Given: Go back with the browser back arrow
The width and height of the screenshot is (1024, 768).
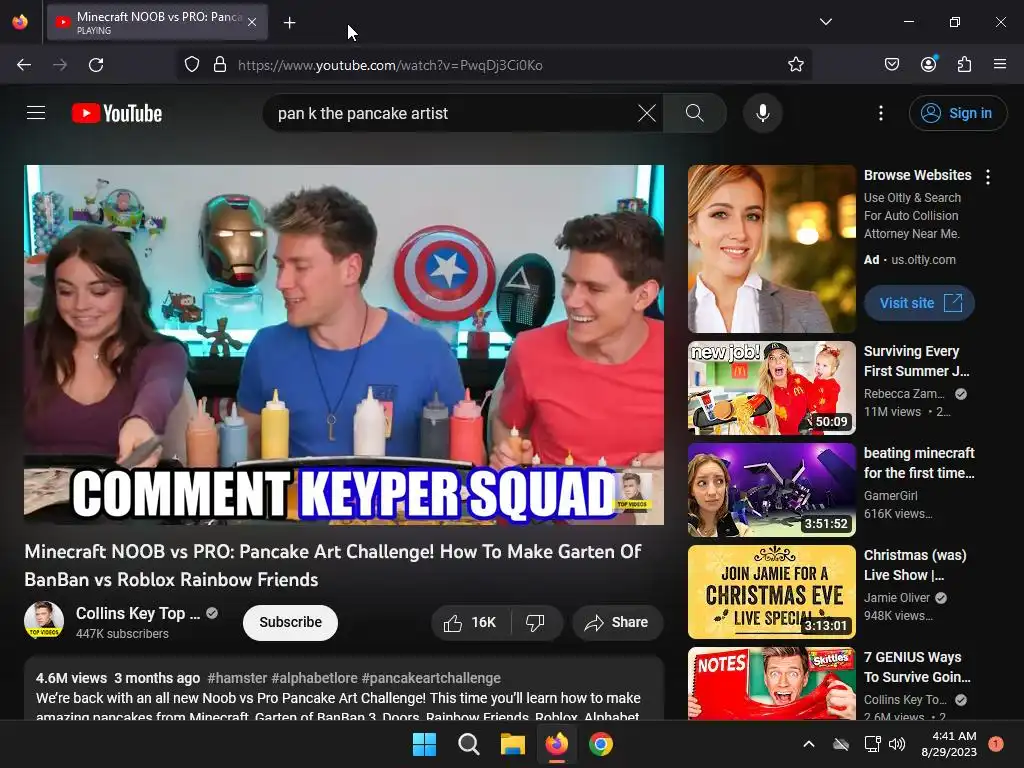Looking at the screenshot, I should tap(24, 65).
